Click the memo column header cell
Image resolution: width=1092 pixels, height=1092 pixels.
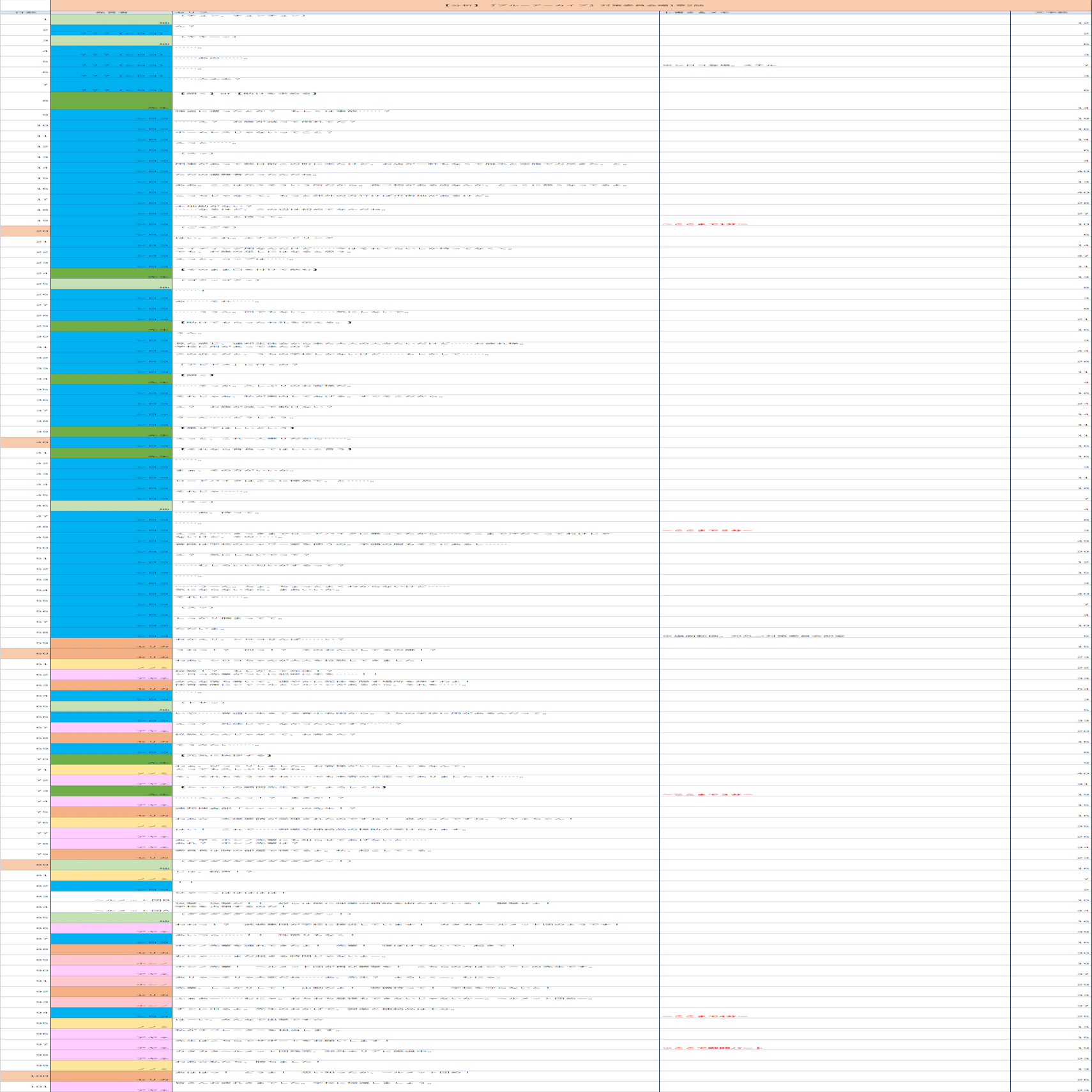[x=835, y=12]
